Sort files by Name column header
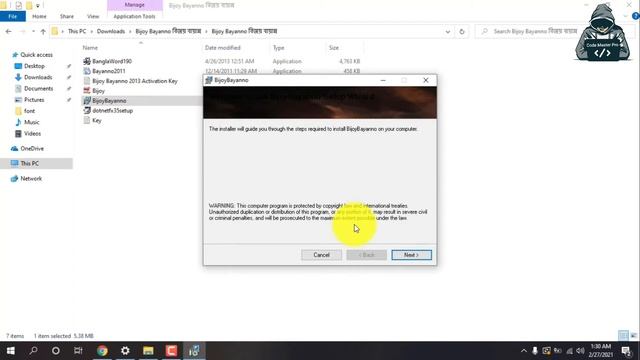 [90, 48]
